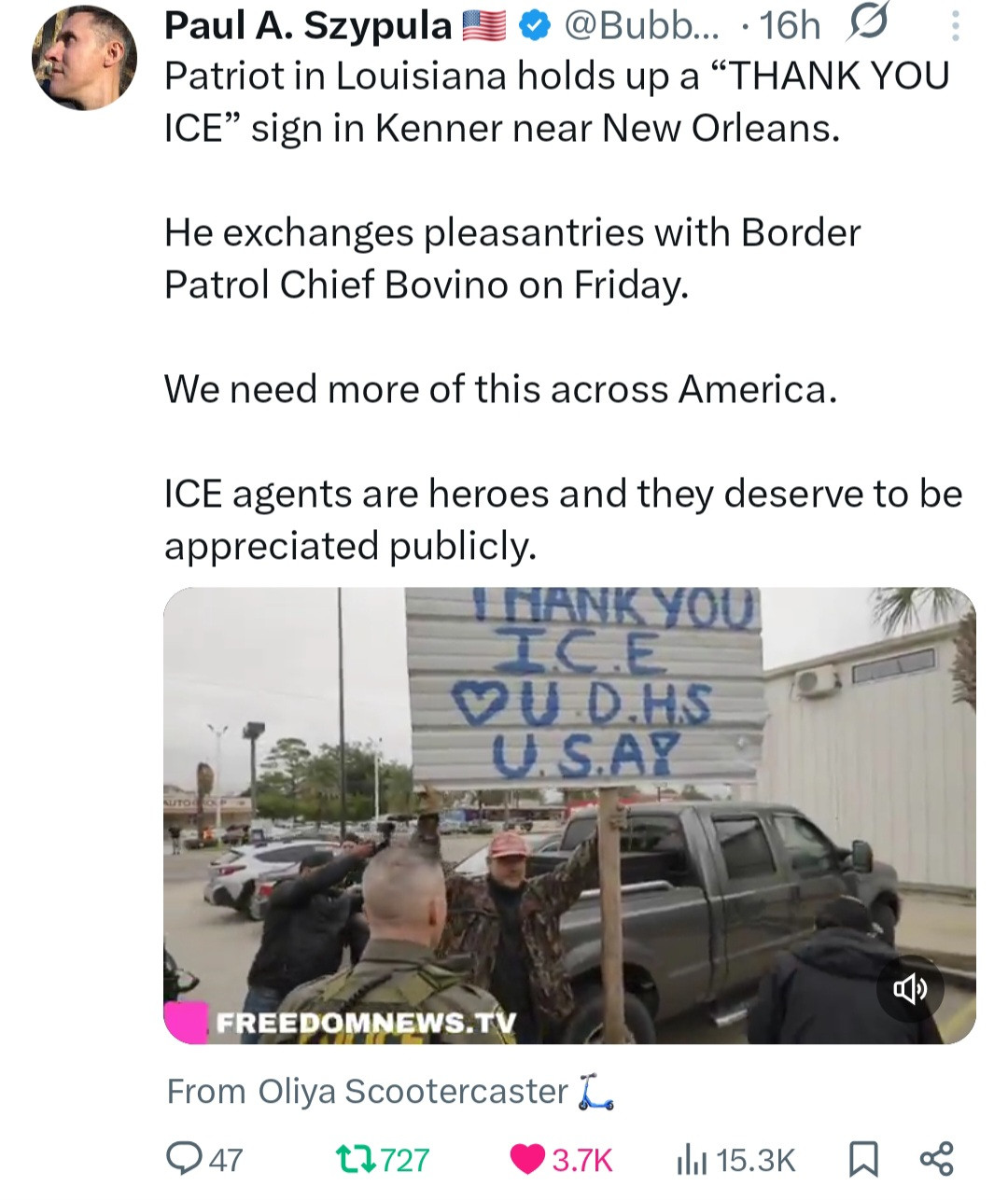Open the three-dot more options menu
1008x1200 pixels.
pyautogui.click(x=955, y=26)
